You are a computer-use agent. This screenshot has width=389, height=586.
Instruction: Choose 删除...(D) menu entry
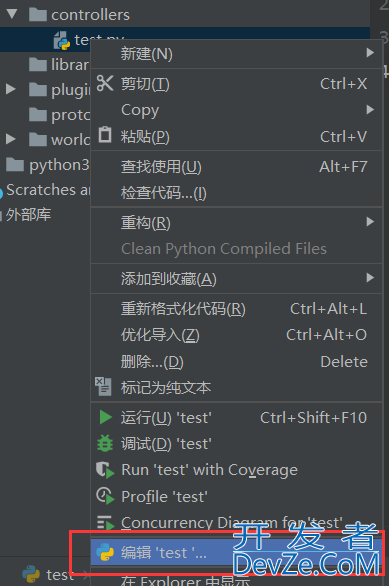click(x=237, y=361)
